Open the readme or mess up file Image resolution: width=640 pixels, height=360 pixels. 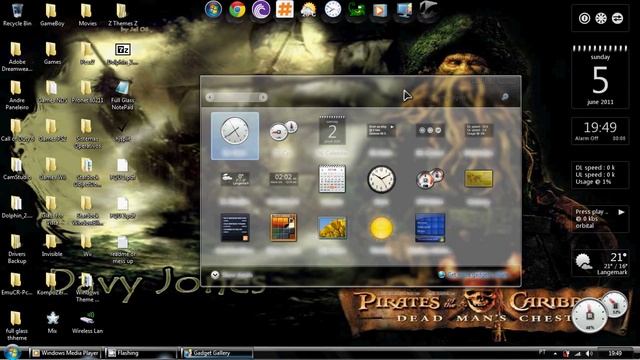pyautogui.click(x=122, y=249)
